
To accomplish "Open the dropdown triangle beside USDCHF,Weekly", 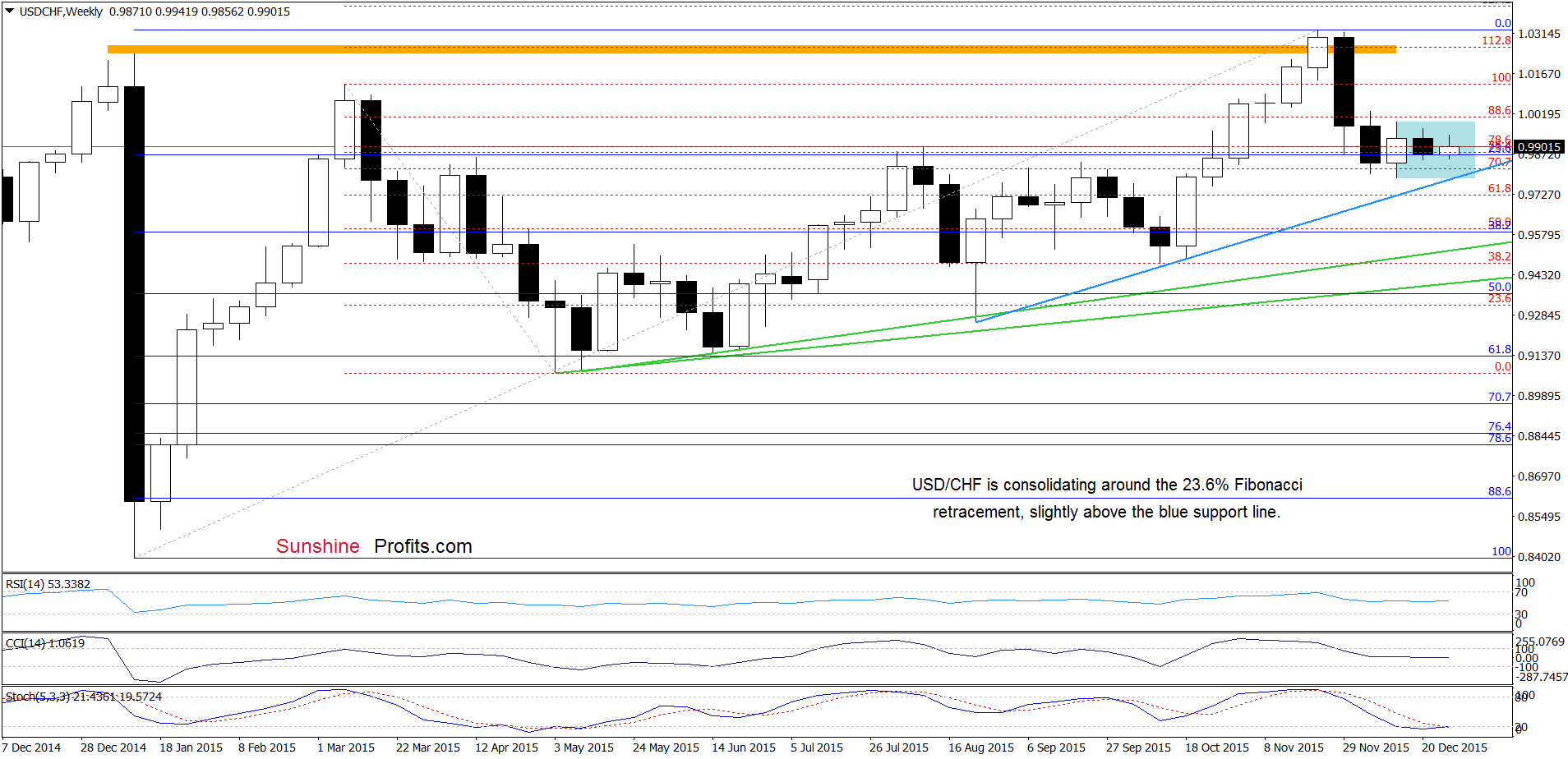I will click(x=10, y=11).
